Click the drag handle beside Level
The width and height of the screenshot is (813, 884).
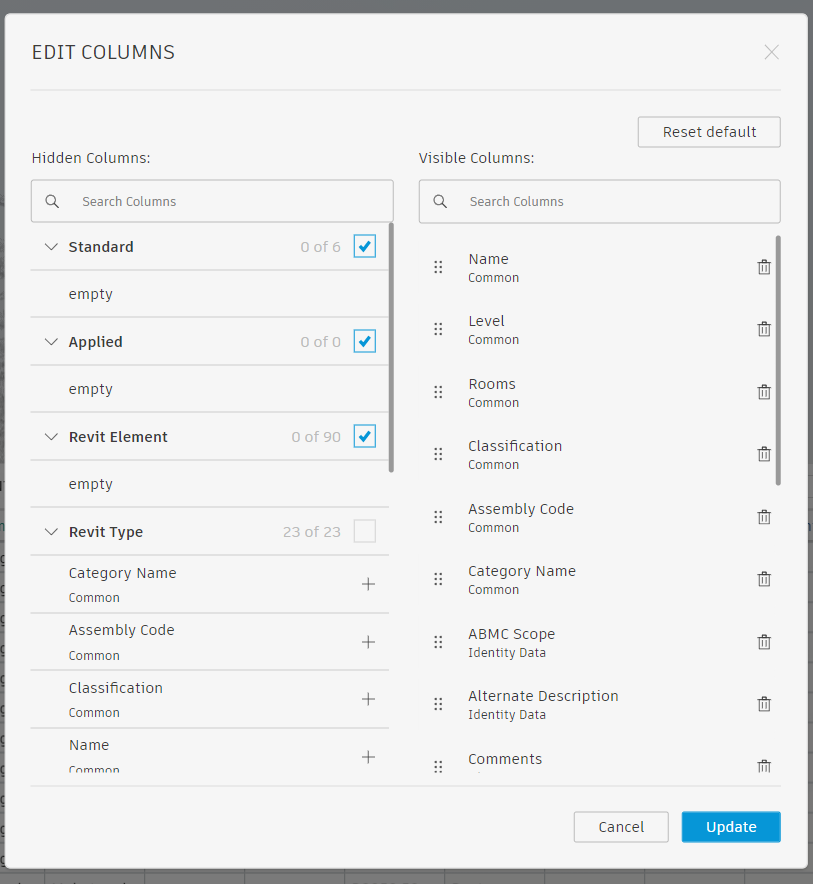click(438, 329)
